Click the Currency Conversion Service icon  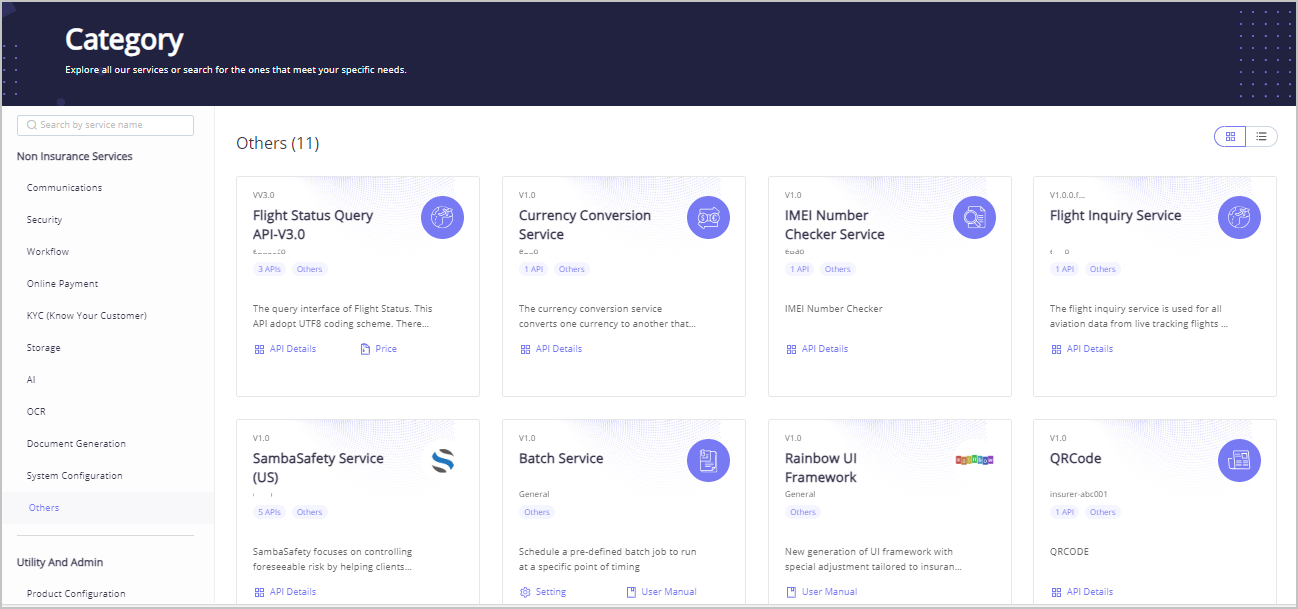[708, 217]
